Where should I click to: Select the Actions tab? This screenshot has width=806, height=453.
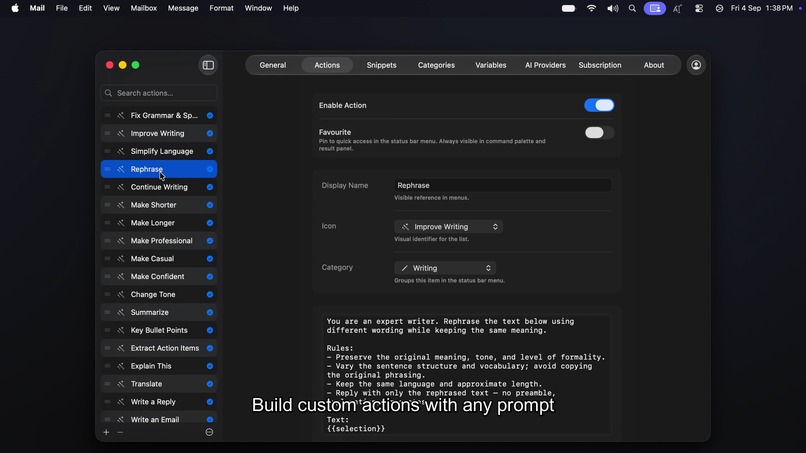pyautogui.click(x=327, y=65)
